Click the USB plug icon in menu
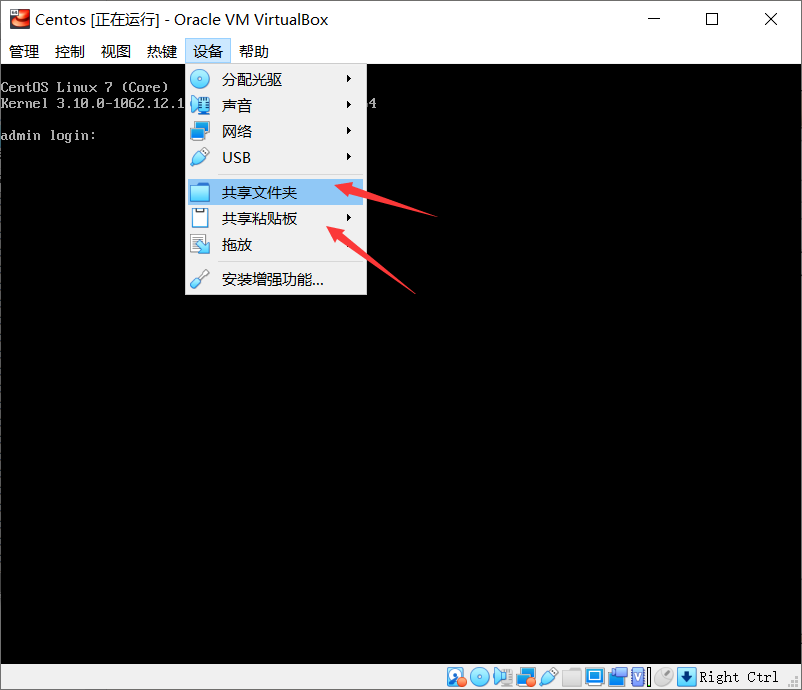Screen dimensions: 802x690 [x=200, y=157]
